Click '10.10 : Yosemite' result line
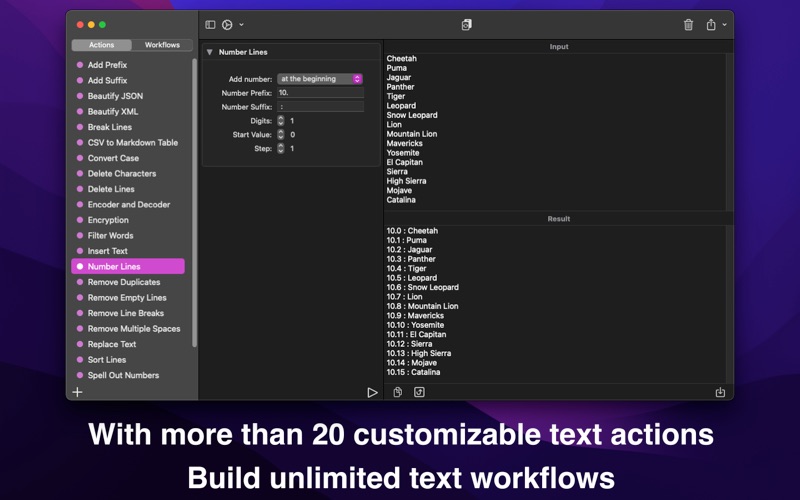The width and height of the screenshot is (800, 500). coord(415,325)
